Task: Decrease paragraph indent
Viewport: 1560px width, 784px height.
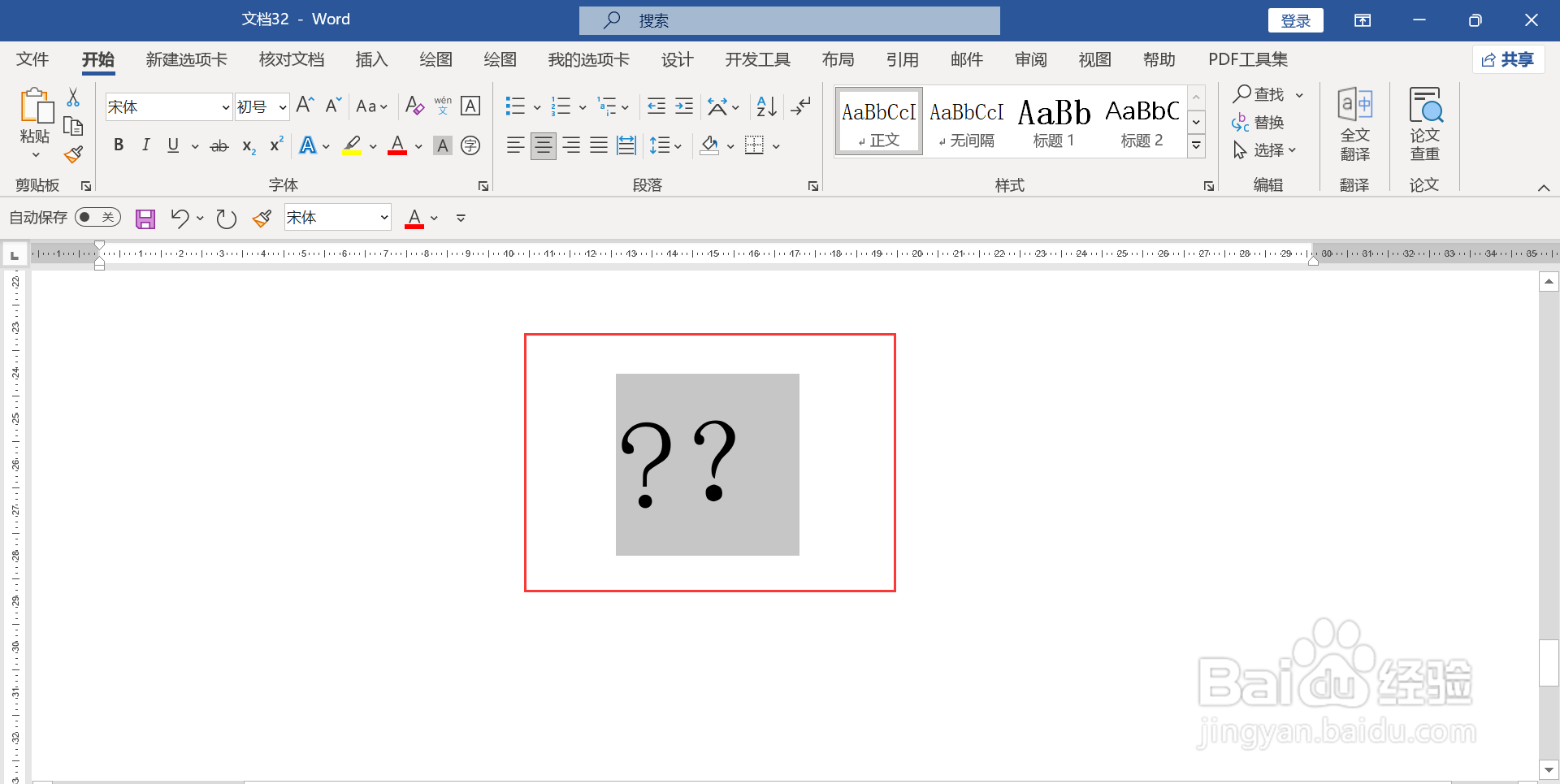Action: point(656,106)
